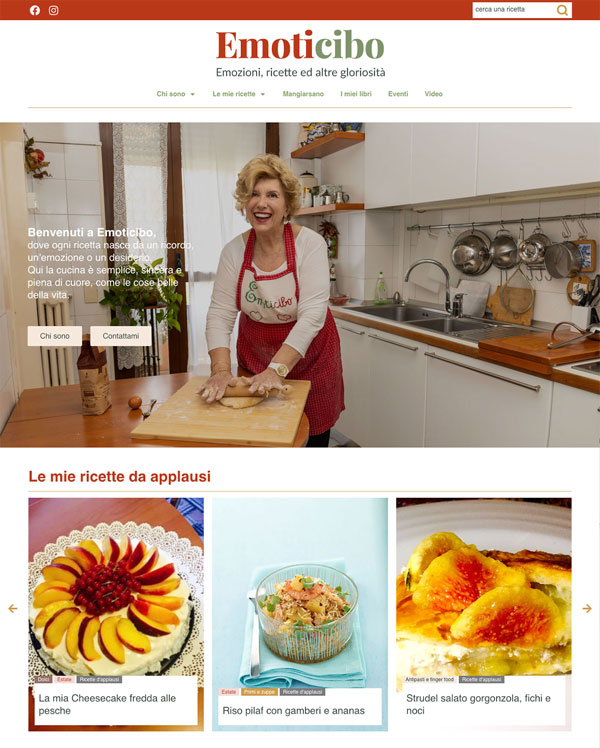The image size is (600, 748).
Task: Open 'Strudel salato gorgonzola, fichi e noci'
Action: tap(478, 704)
